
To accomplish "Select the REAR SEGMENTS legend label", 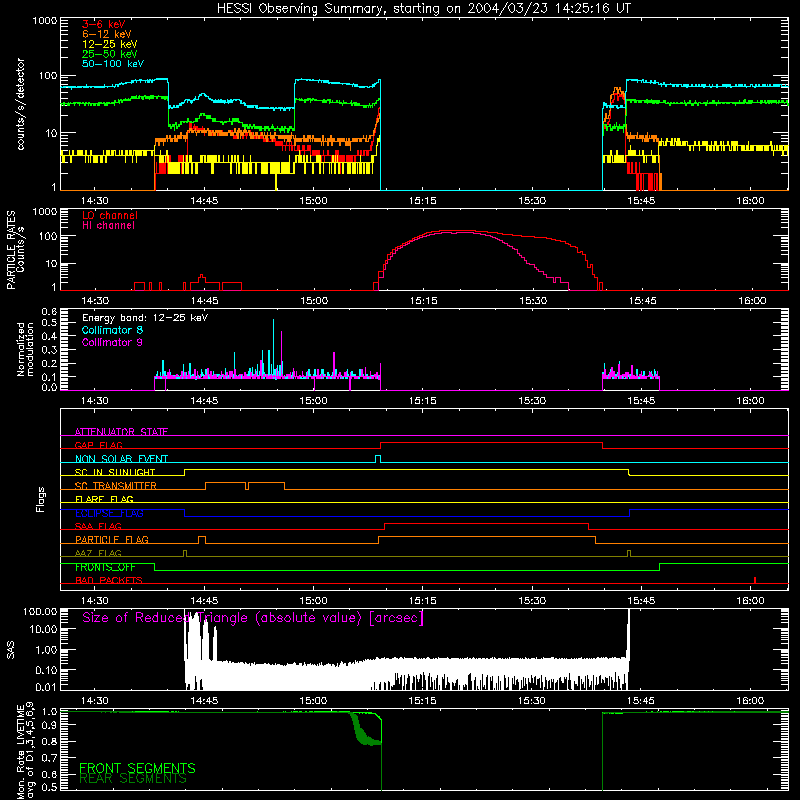I will [133, 778].
